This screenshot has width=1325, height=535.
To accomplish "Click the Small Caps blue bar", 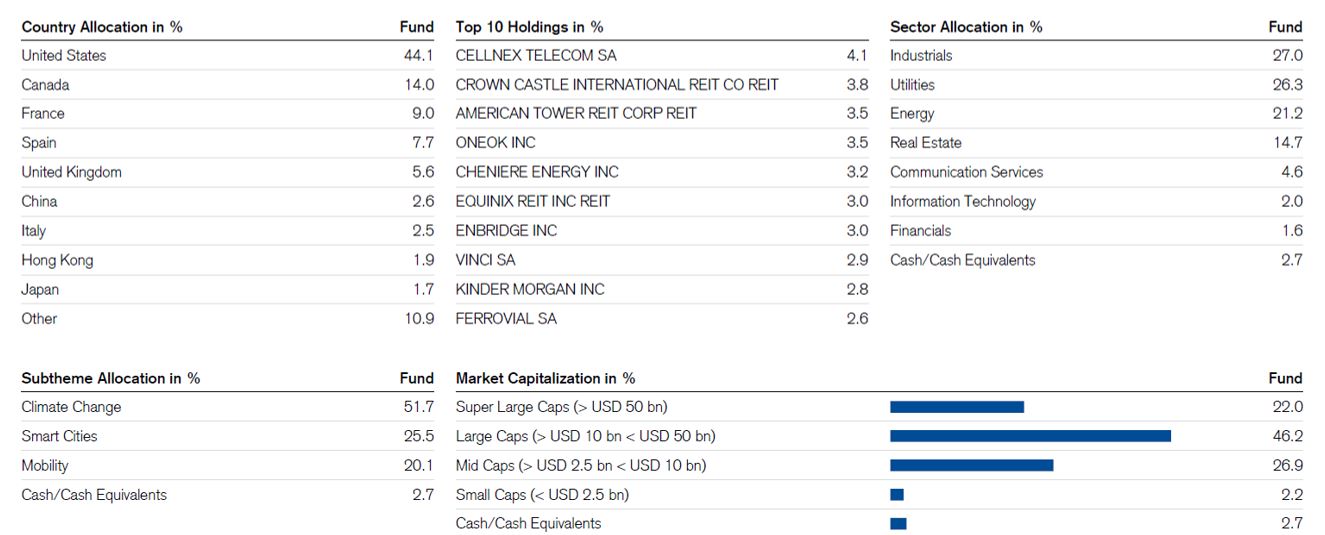I will [897, 494].
